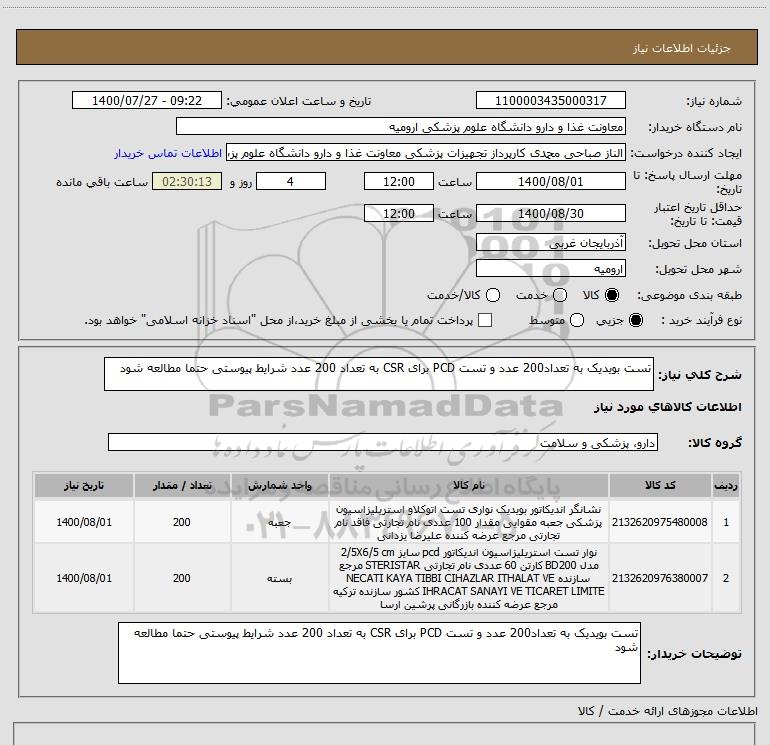Click the delivery city field ارومیه

[550, 269]
